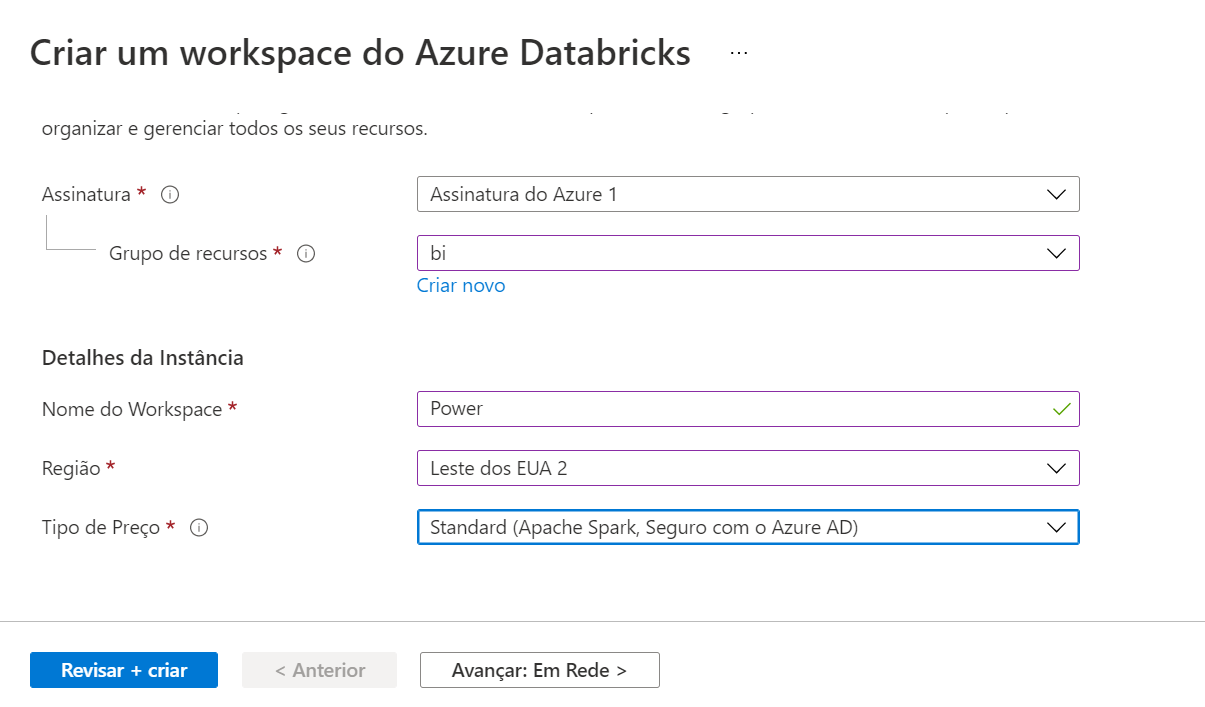
Task: Select the Assinatura required field label
Action: pos(90,194)
